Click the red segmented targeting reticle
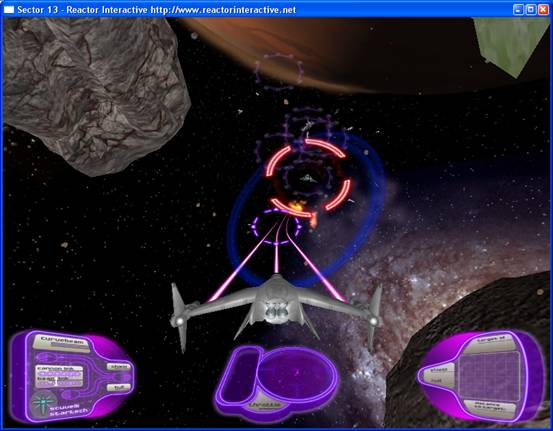Screen dimensions: 553x431 pyautogui.click(x=308, y=177)
